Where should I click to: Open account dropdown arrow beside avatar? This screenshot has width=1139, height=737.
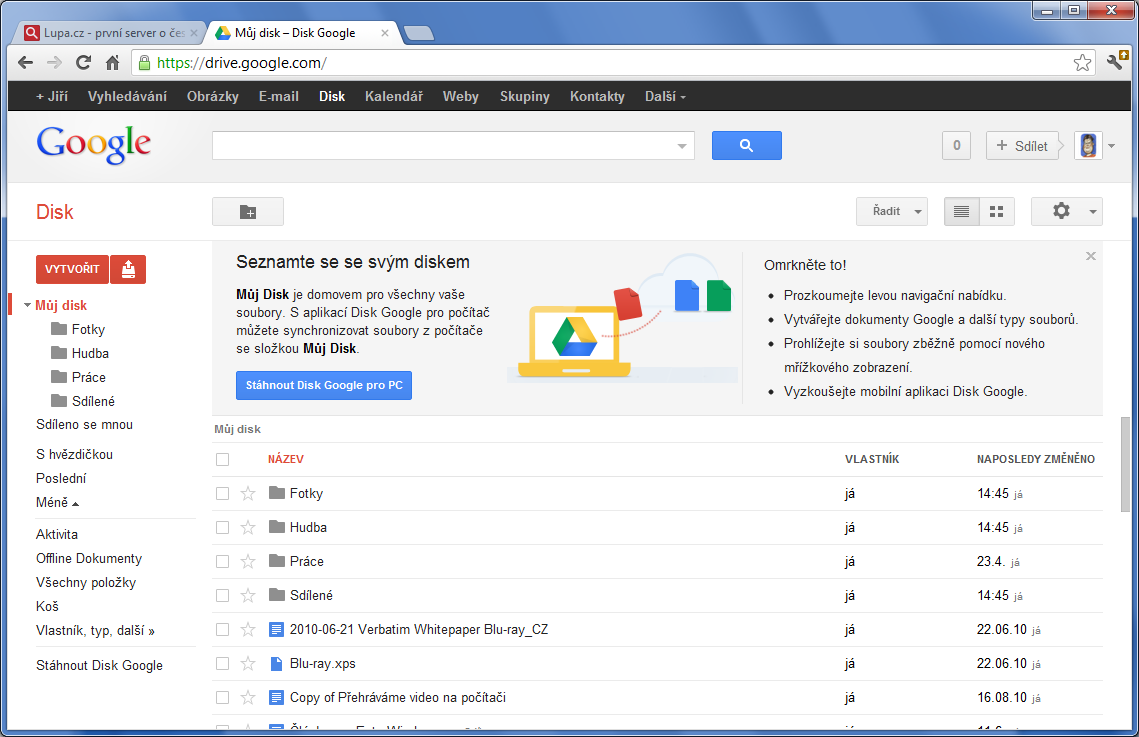pyautogui.click(x=1111, y=146)
